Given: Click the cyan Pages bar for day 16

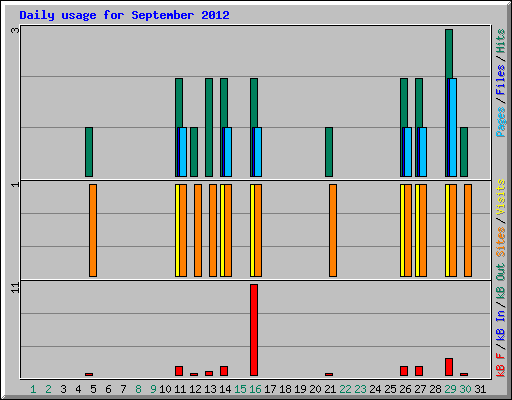Looking at the screenshot, I should pyautogui.click(x=258, y=152).
